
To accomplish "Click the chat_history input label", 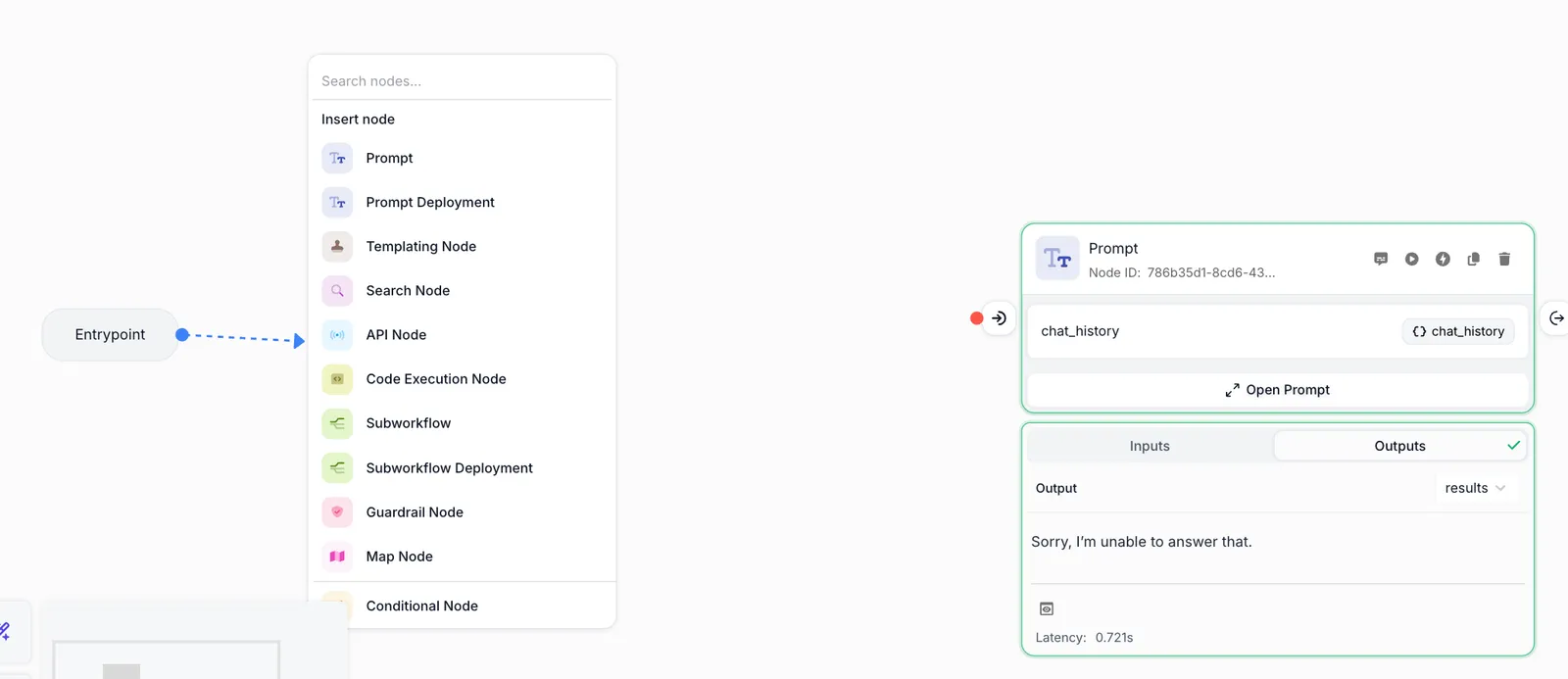I will (1080, 331).
